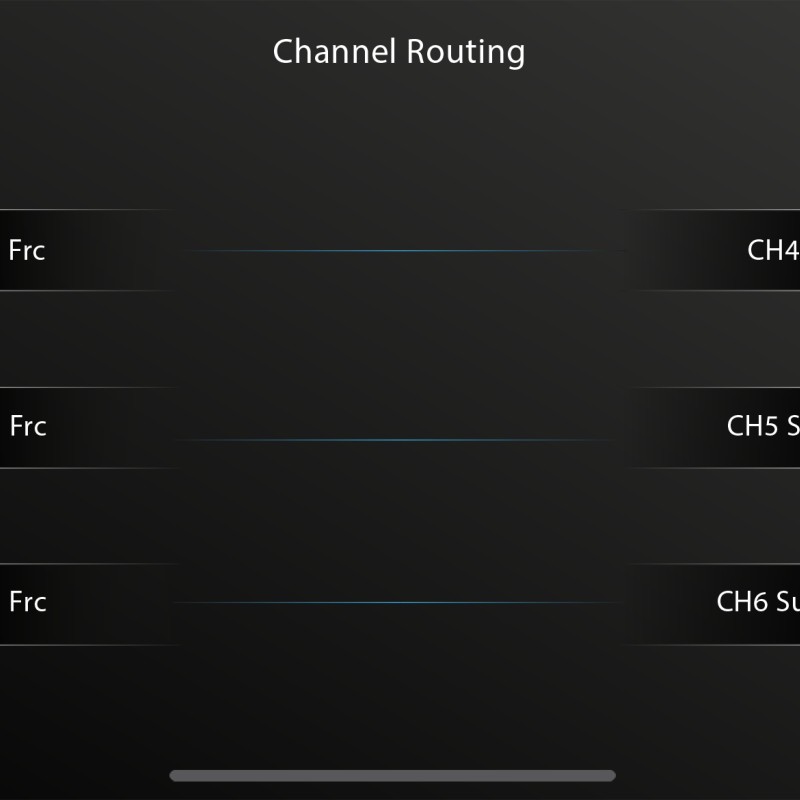This screenshot has height=800, width=800.
Task: Edit the CH4 destination label
Action: [772, 250]
